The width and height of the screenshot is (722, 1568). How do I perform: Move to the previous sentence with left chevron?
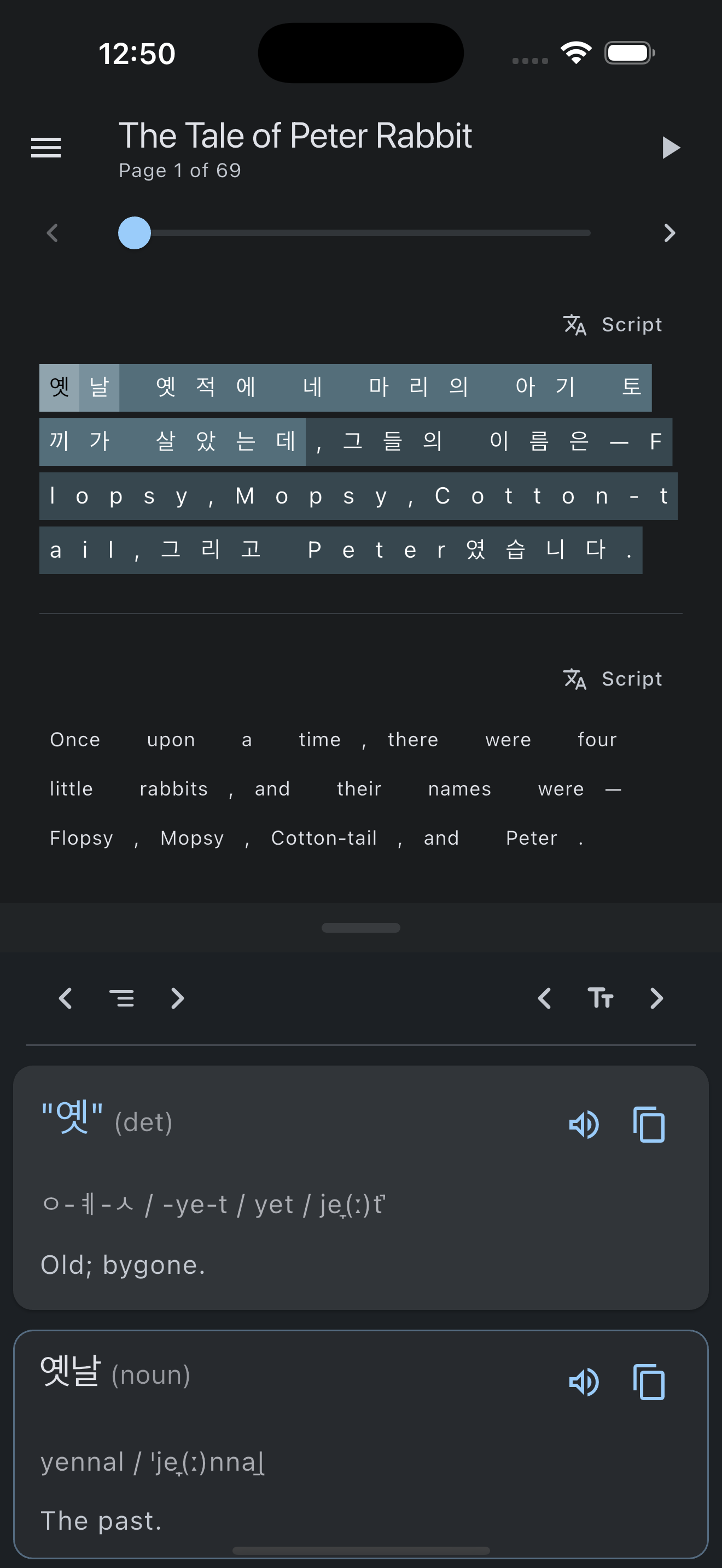(66, 998)
